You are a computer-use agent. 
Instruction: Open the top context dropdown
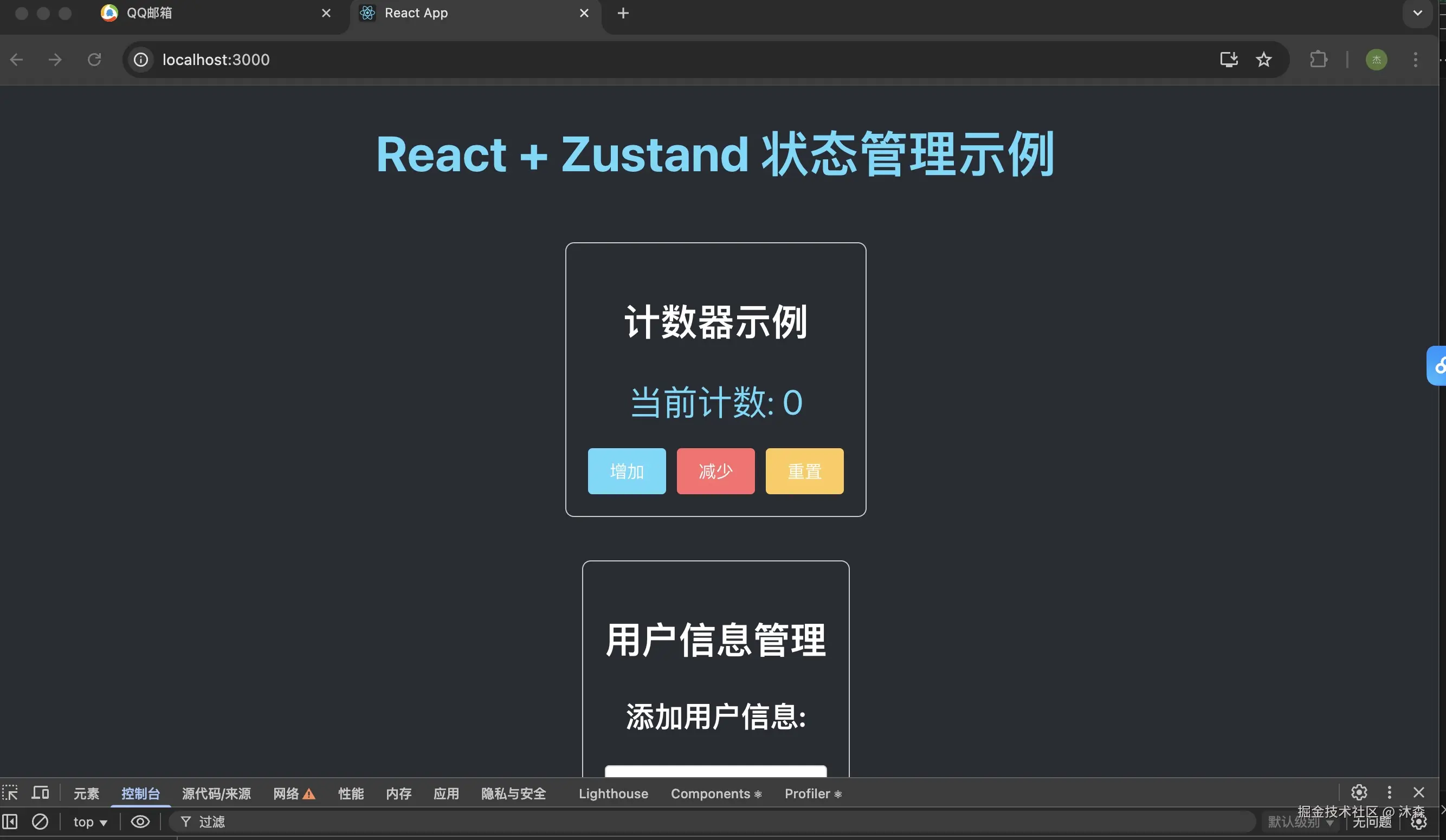[x=90, y=822]
